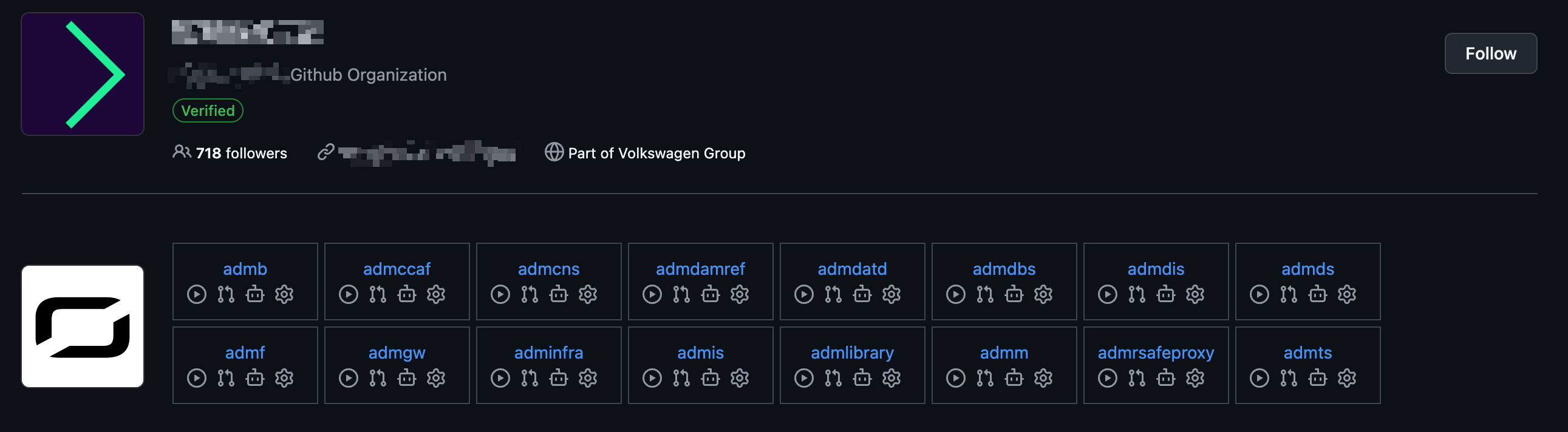Screen dimensions: 1568x432
Task: Open the admts repository link
Action: click(x=1307, y=353)
